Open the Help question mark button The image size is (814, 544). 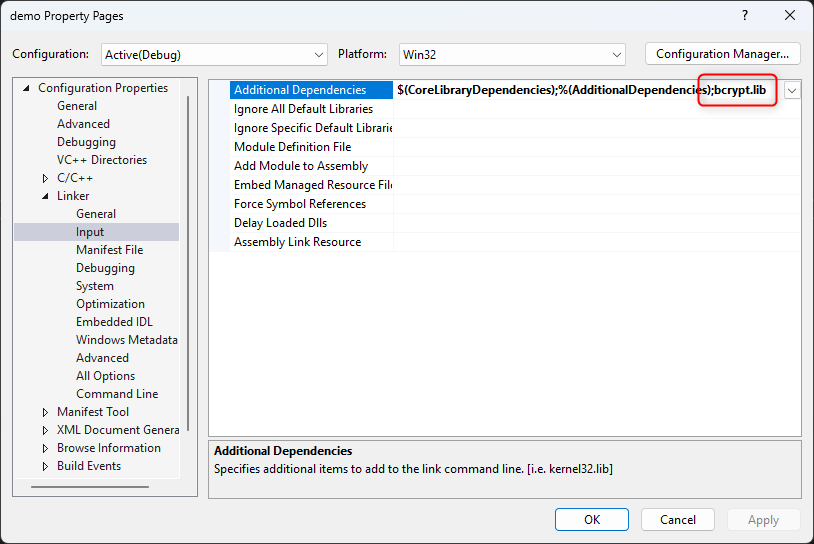tap(745, 16)
